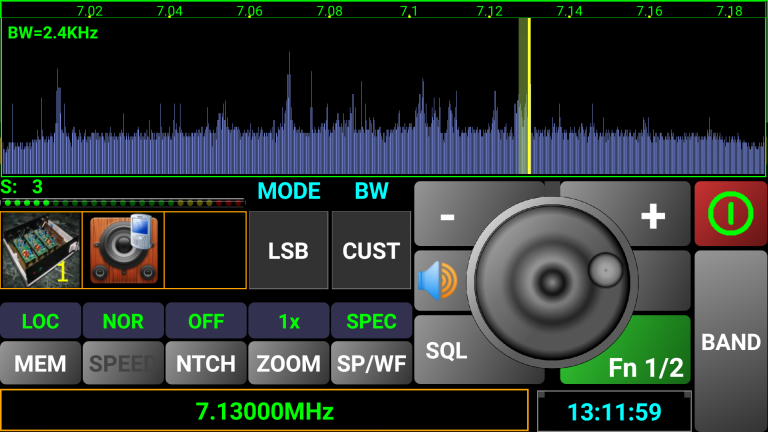Click the plus tuning button

653,216
